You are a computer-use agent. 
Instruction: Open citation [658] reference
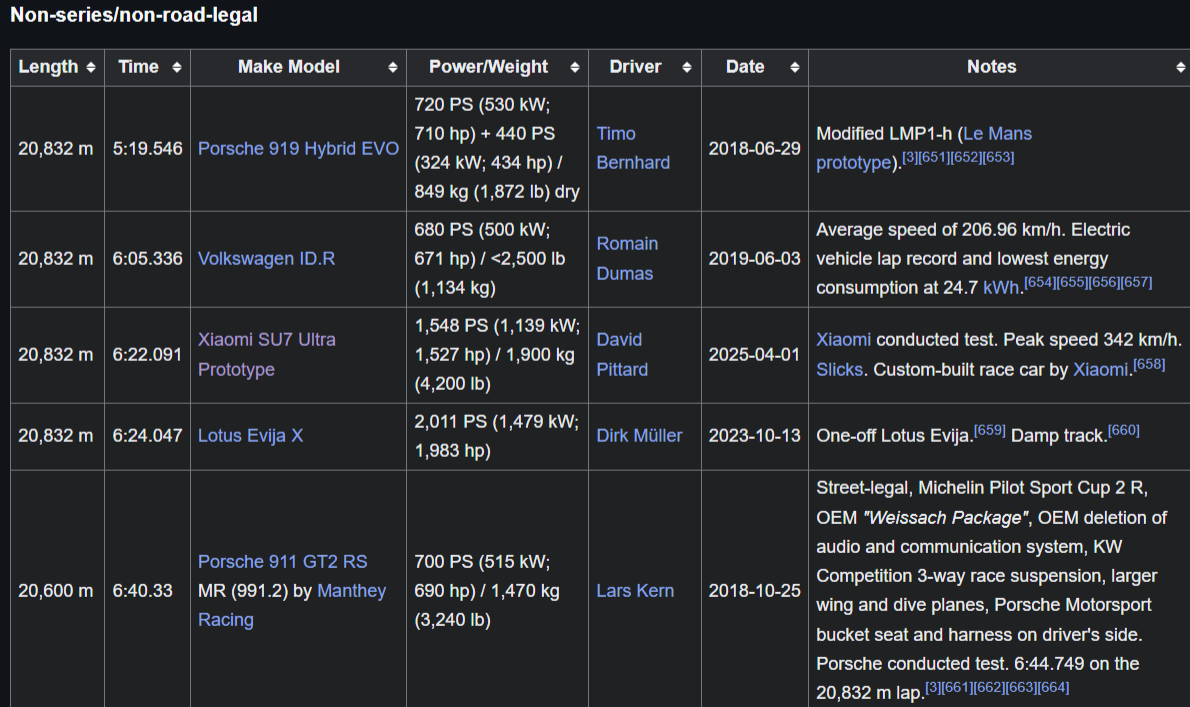pos(1149,364)
